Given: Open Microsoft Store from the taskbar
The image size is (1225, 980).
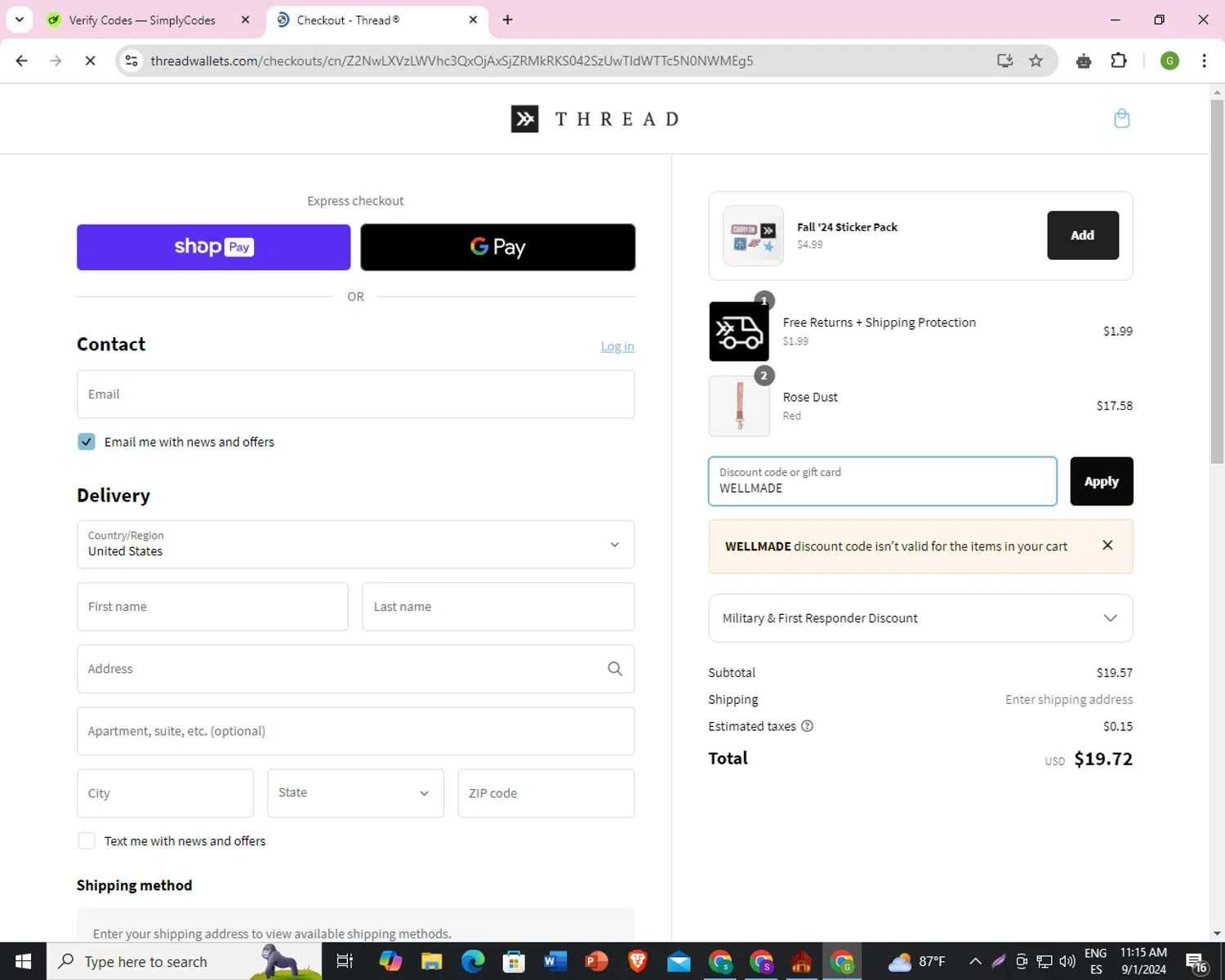Looking at the screenshot, I should click(x=514, y=961).
